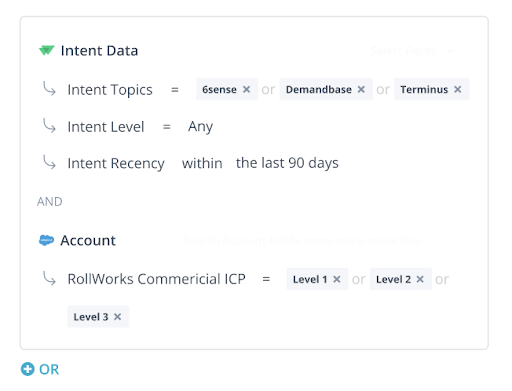Click the equals operator for RollWorks Commericial ICP
512x391 pixels.
tap(266, 279)
